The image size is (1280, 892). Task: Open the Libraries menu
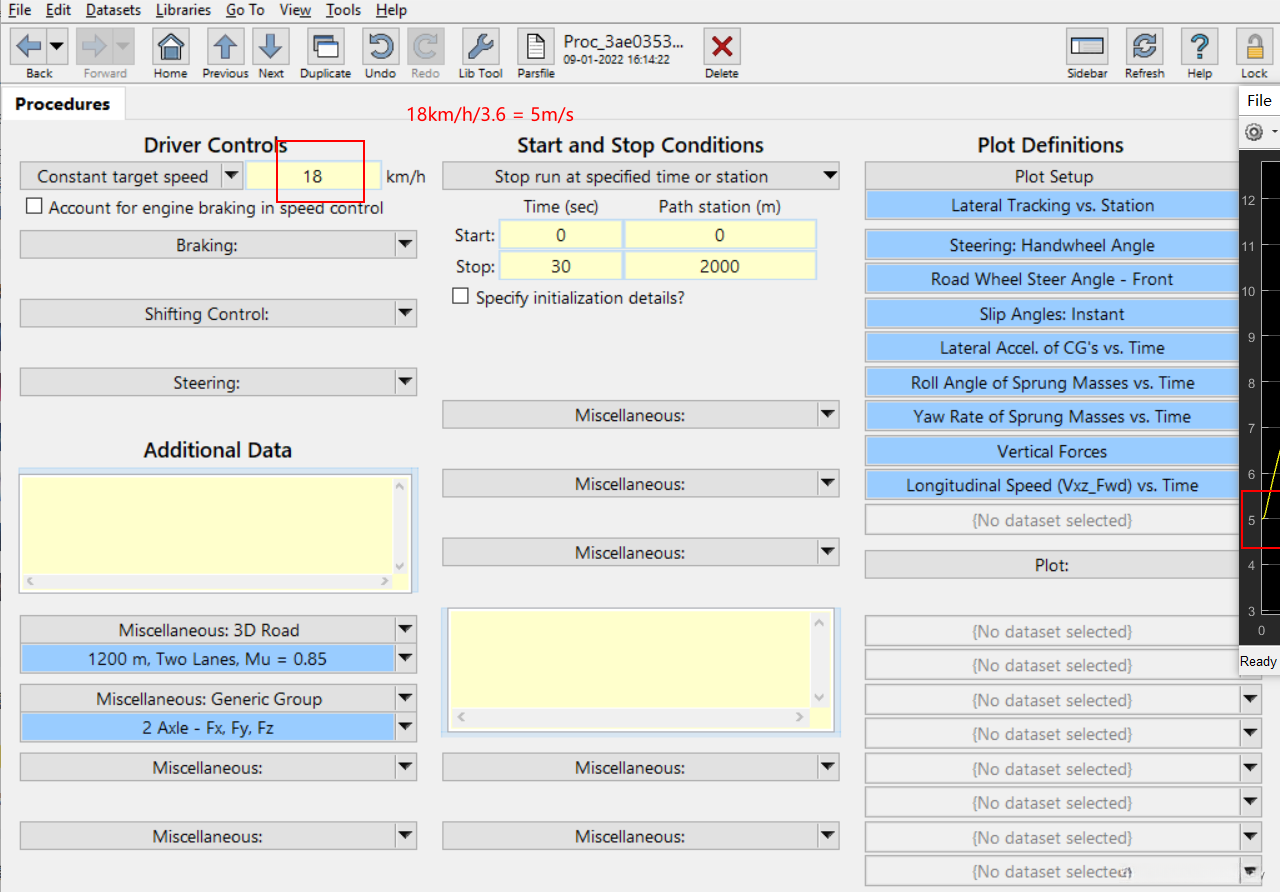click(183, 10)
